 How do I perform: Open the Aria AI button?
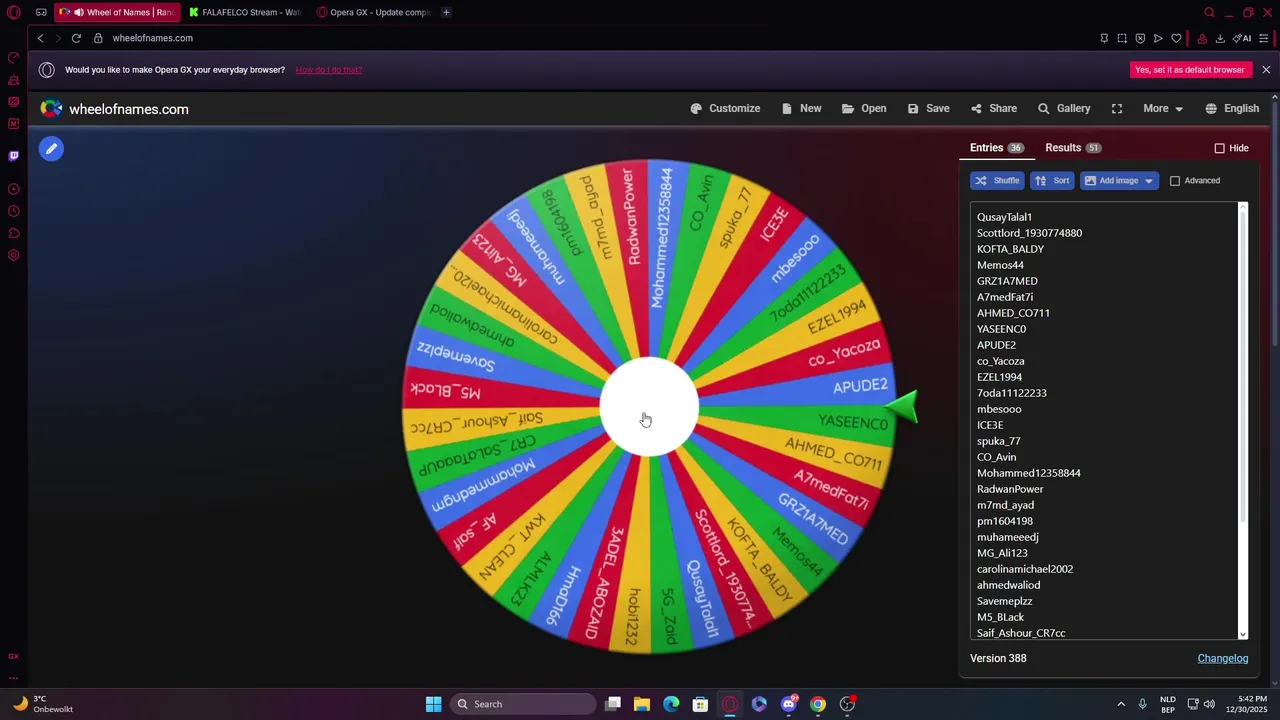point(1242,38)
